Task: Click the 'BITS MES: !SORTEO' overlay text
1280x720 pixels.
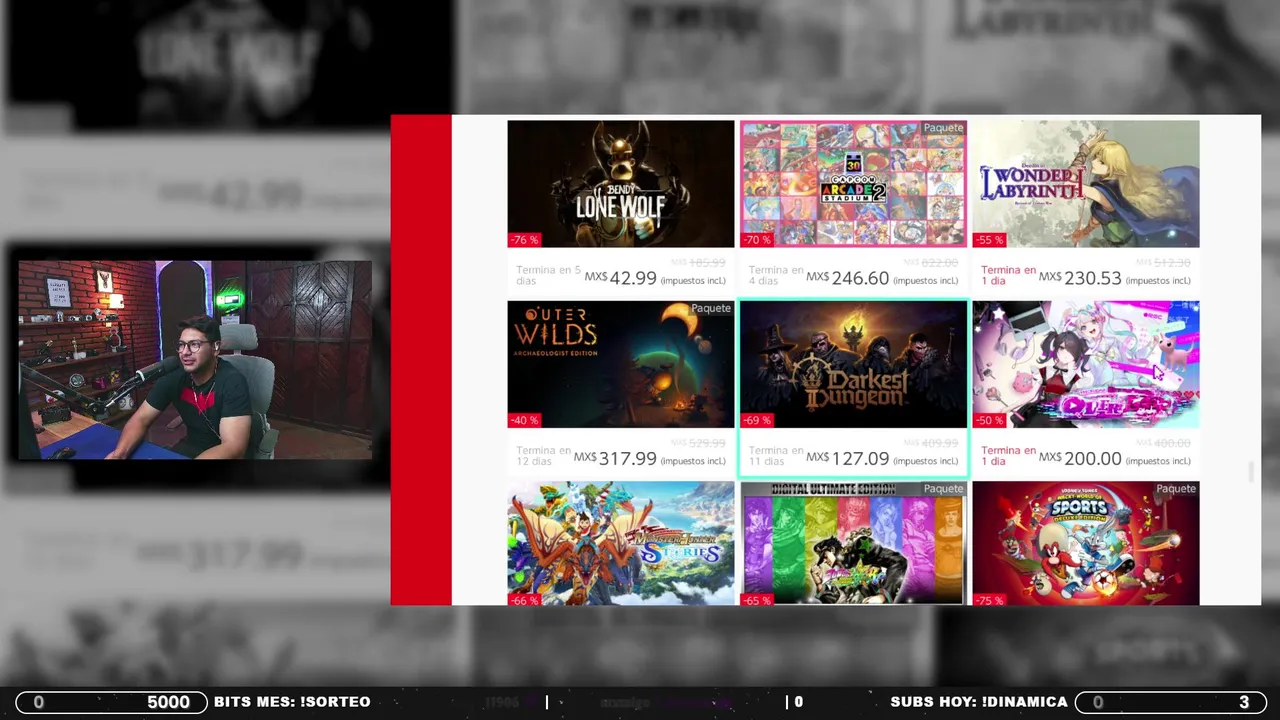Action: (x=292, y=702)
